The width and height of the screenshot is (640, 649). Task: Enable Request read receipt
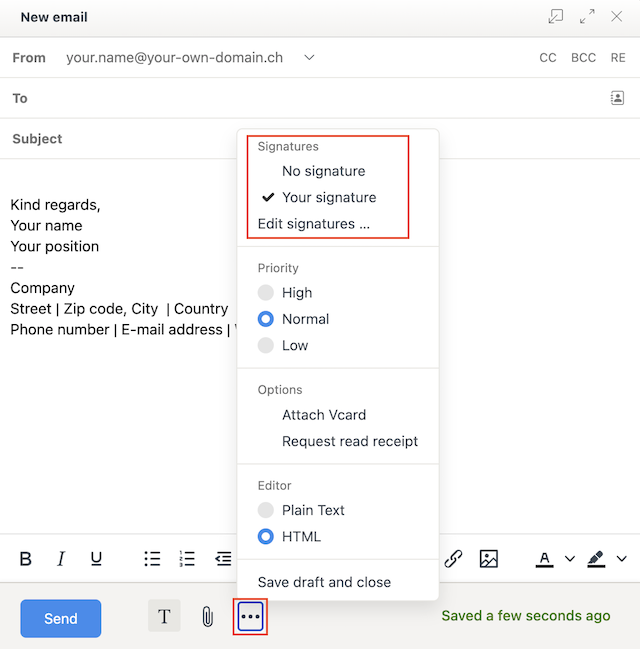350,441
